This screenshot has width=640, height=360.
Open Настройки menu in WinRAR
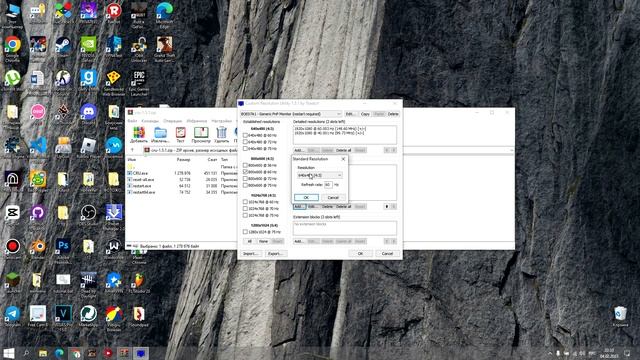pos(222,121)
